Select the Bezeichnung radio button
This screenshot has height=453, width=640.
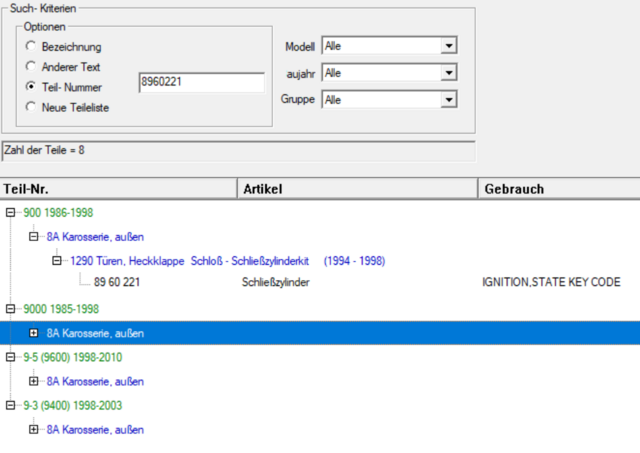pos(32,47)
